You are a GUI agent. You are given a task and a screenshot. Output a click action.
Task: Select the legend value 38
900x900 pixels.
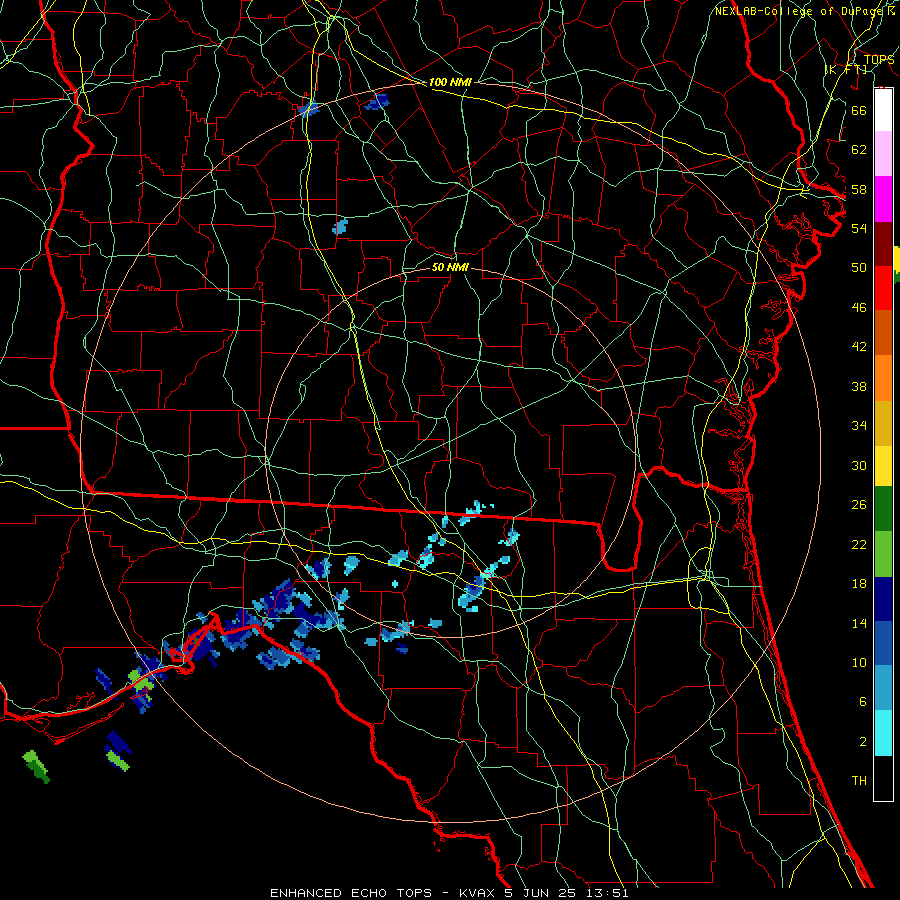[859, 386]
